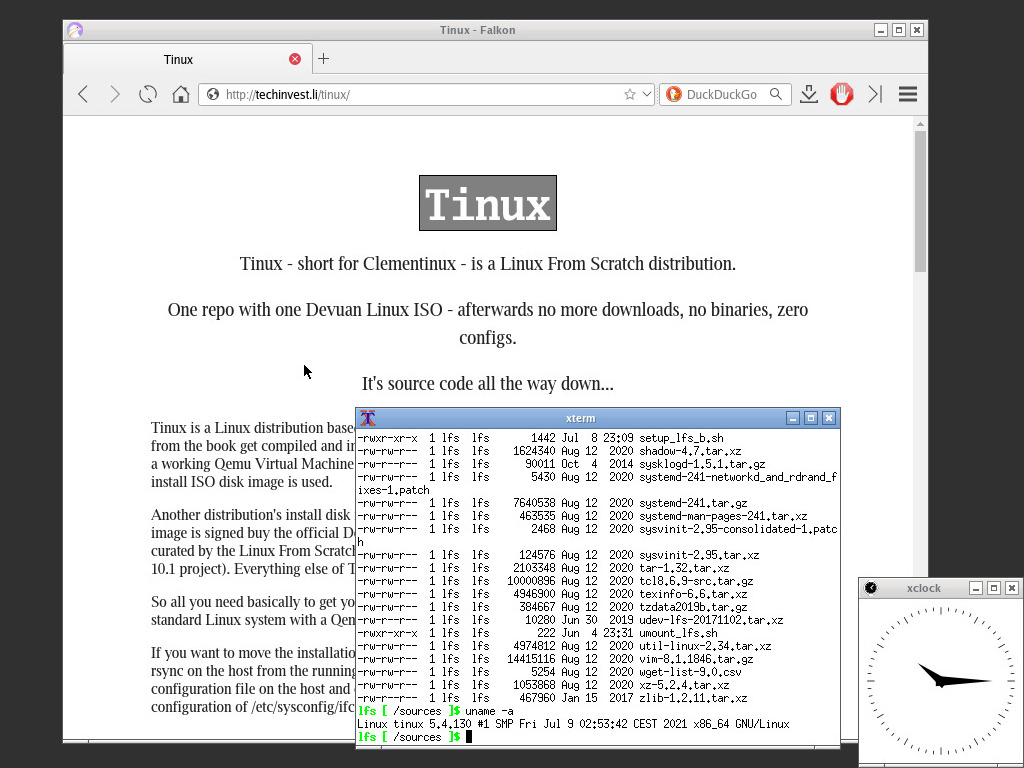The width and height of the screenshot is (1024, 768).
Task: Minimize the xclock window
Action: click(x=976, y=588)
